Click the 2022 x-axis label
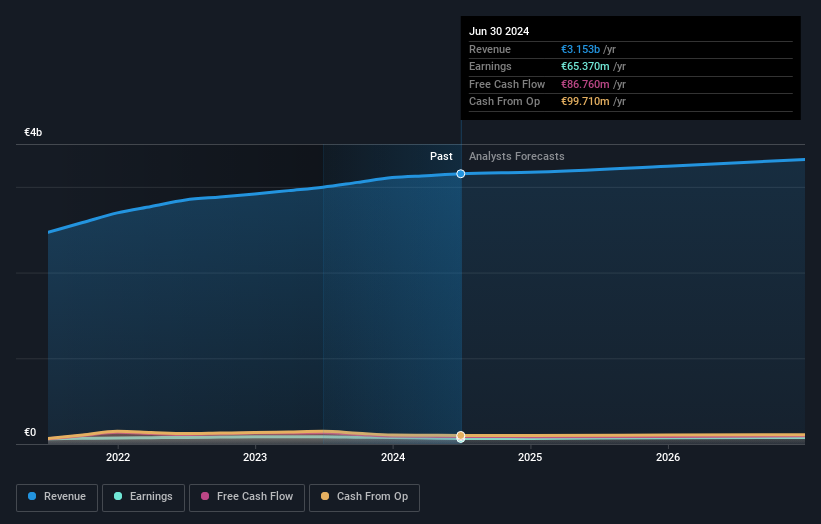This screenshot has width=821, height=524. click(x=118, y=457)
